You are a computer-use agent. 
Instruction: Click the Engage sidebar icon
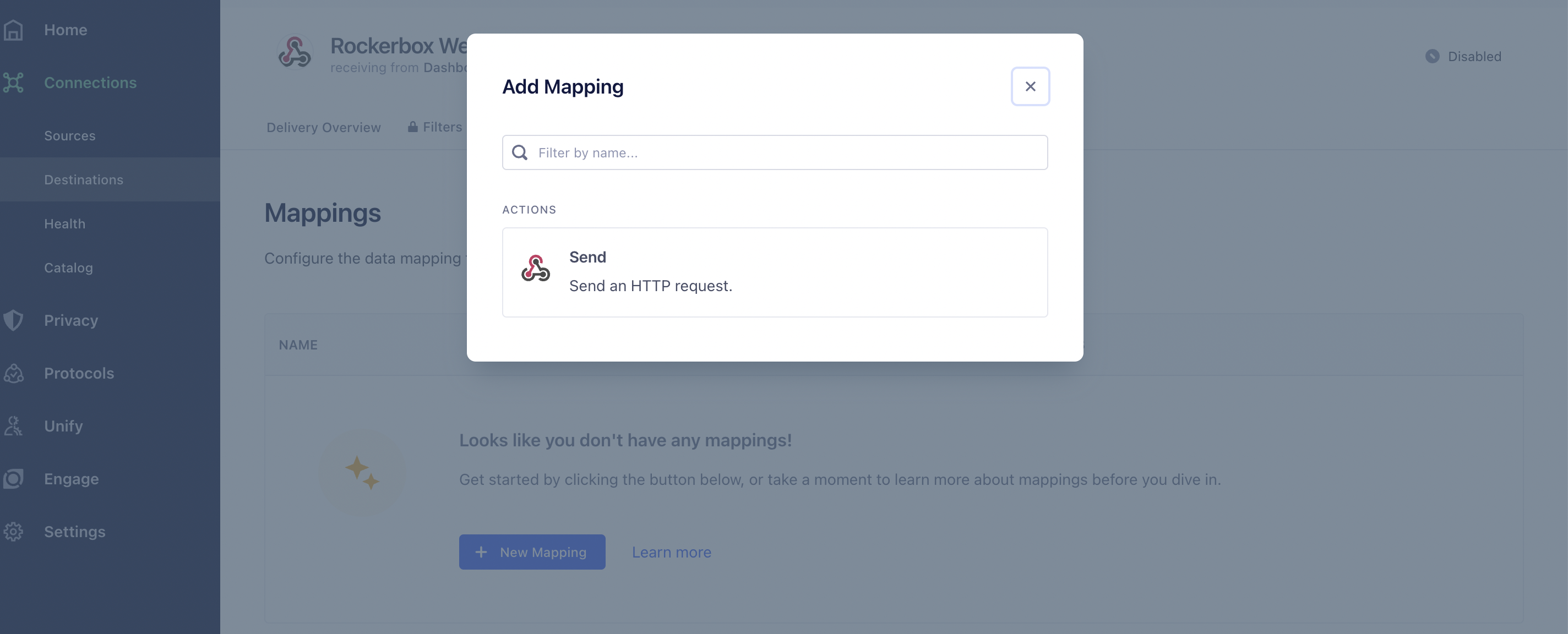click(13, 479)
